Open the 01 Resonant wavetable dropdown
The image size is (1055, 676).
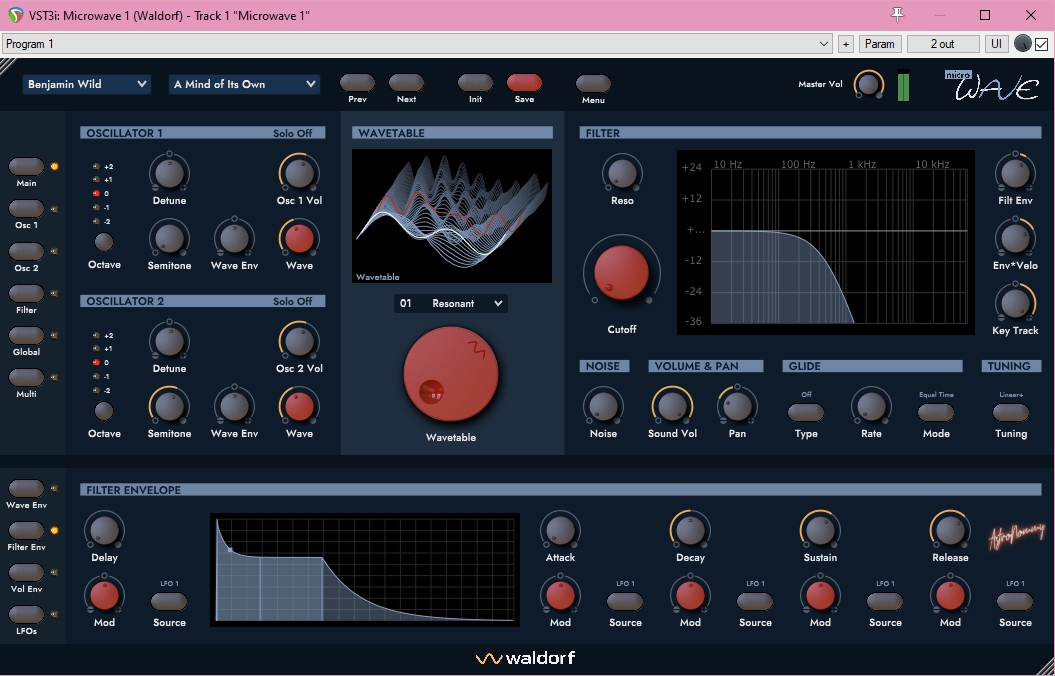pos(451,303)
